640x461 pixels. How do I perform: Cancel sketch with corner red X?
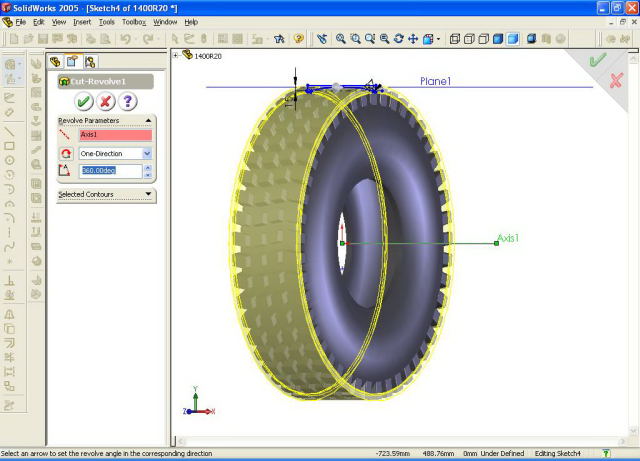616,79
